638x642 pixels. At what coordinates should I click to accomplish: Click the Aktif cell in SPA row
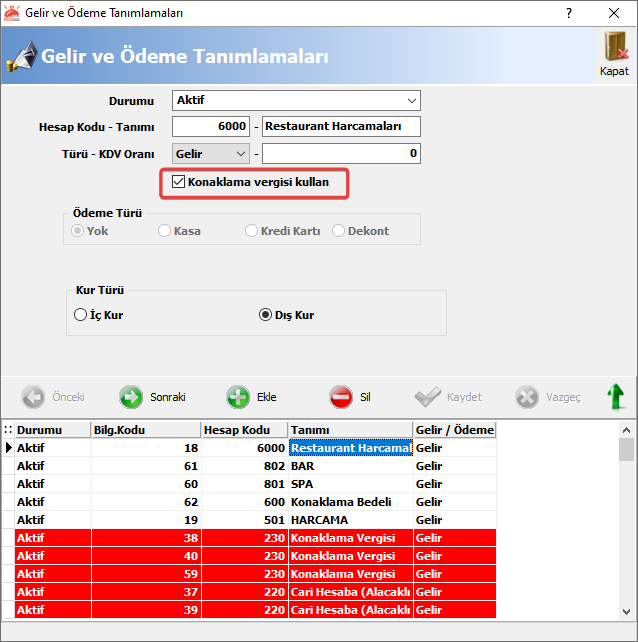click(53, 484)
